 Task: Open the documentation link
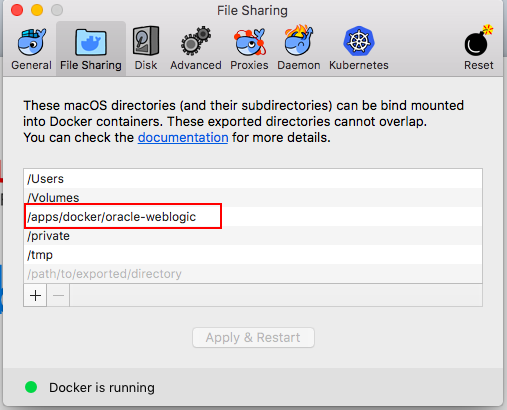183,137
